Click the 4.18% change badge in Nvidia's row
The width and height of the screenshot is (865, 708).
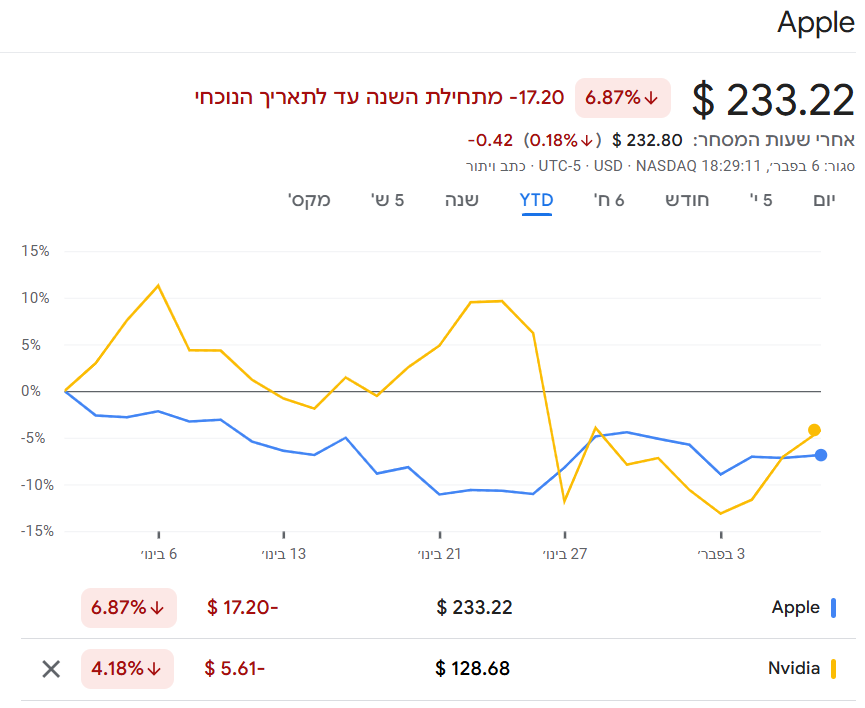tap(128, 668)
